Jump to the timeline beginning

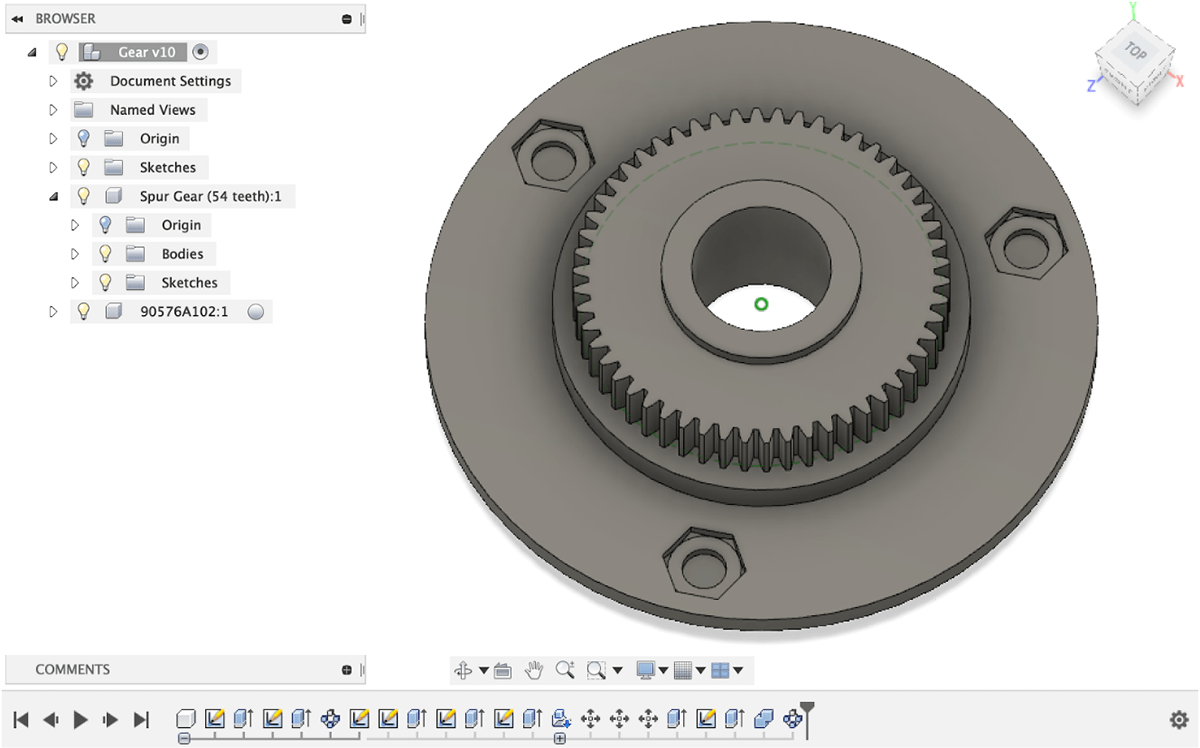[21, 719]
